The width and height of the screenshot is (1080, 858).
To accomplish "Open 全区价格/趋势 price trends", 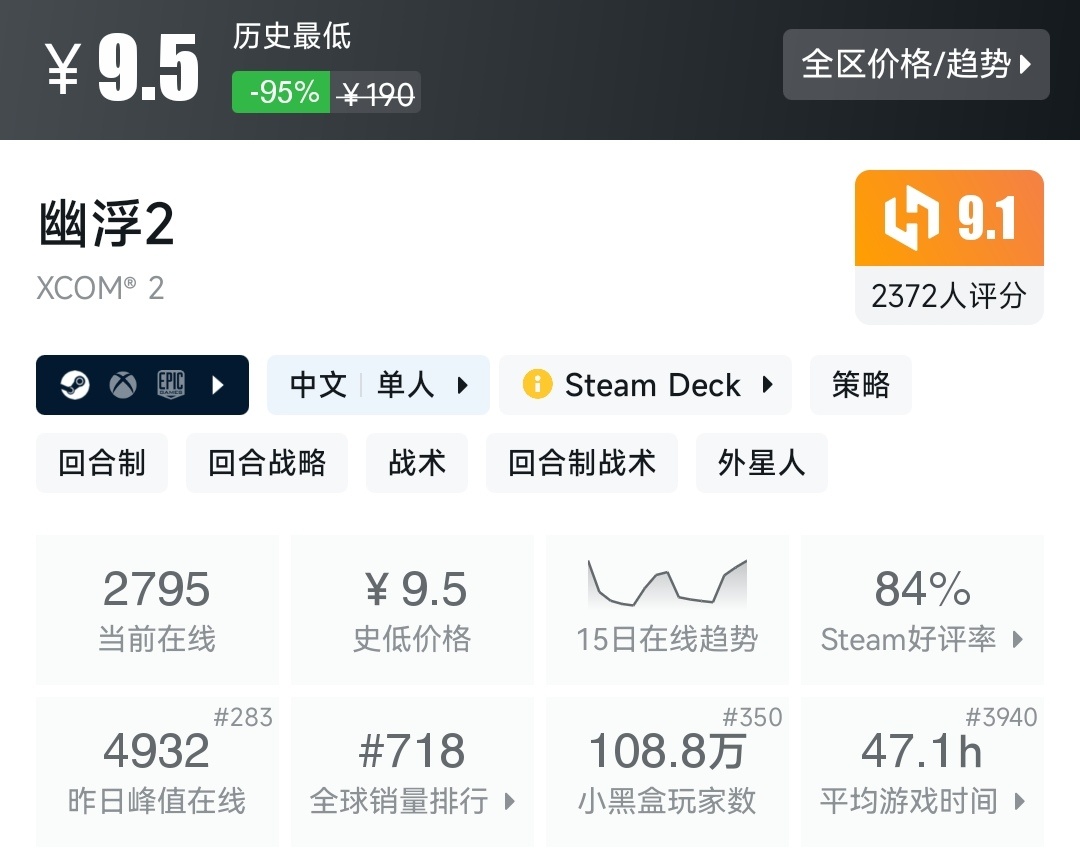I will click(x=915, y=64).
